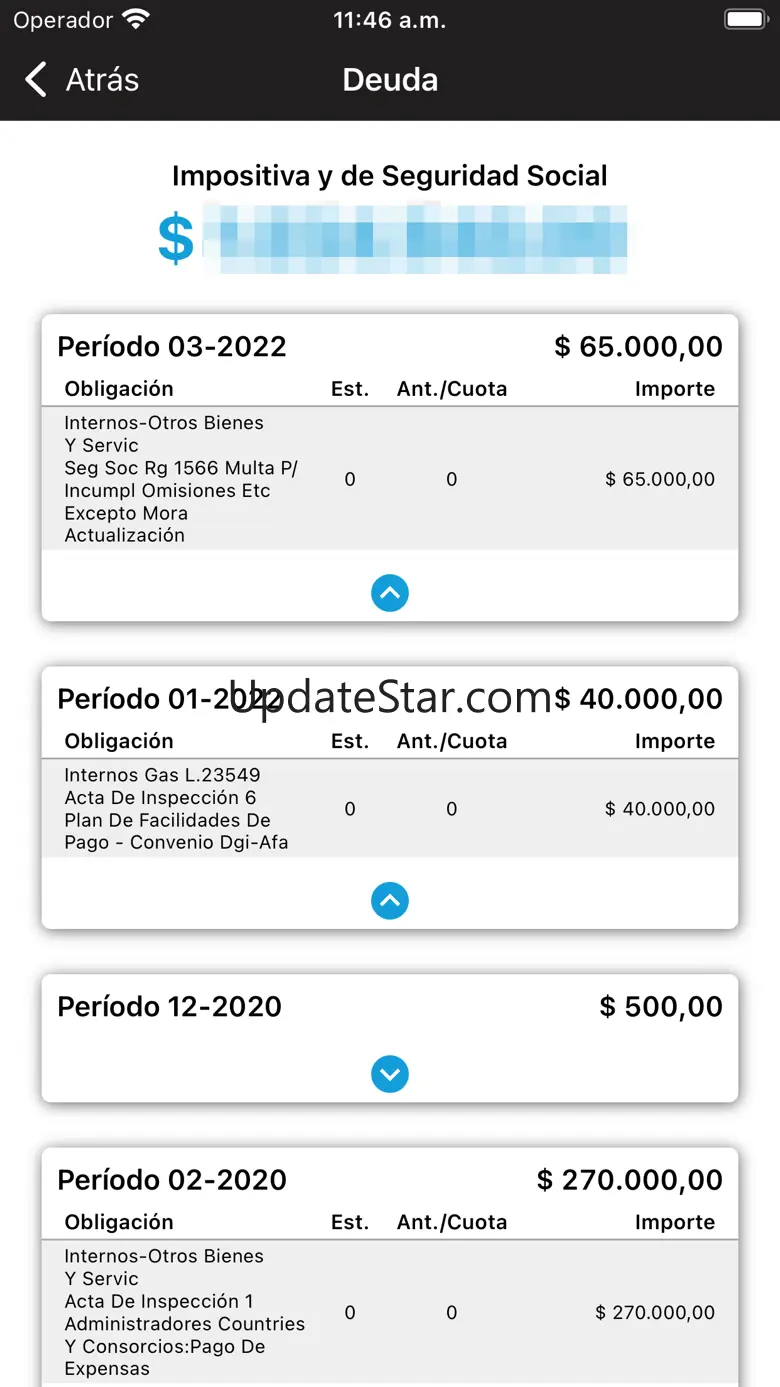This screenshot has height=1387, width=780.
Task: Tap the 11:46 a.m. clock
Action: coord(390,20)
